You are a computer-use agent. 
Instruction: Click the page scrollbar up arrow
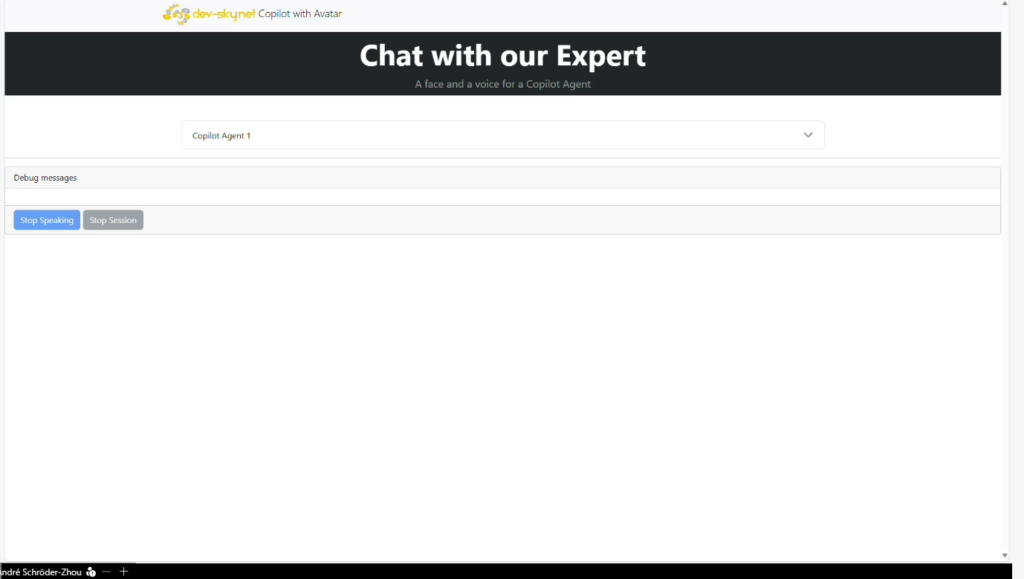pos(1004,3)
